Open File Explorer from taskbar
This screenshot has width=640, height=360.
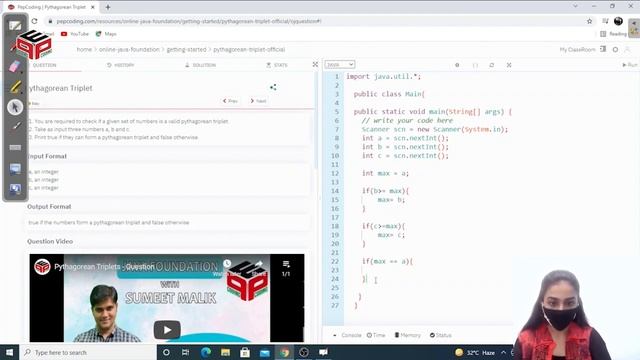coord(225,352)
